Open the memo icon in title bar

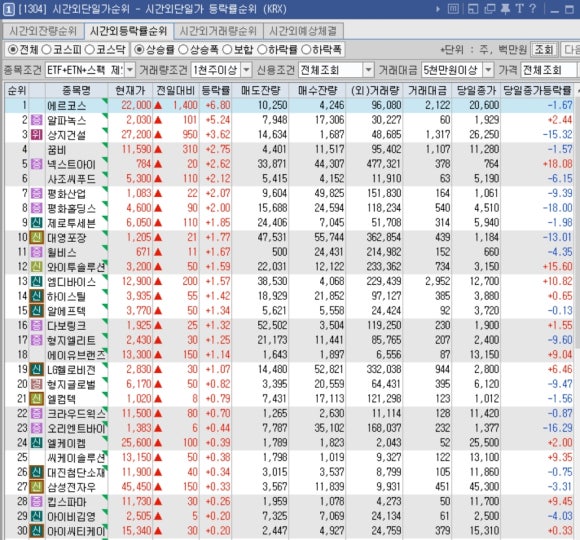tap(453, 9)
